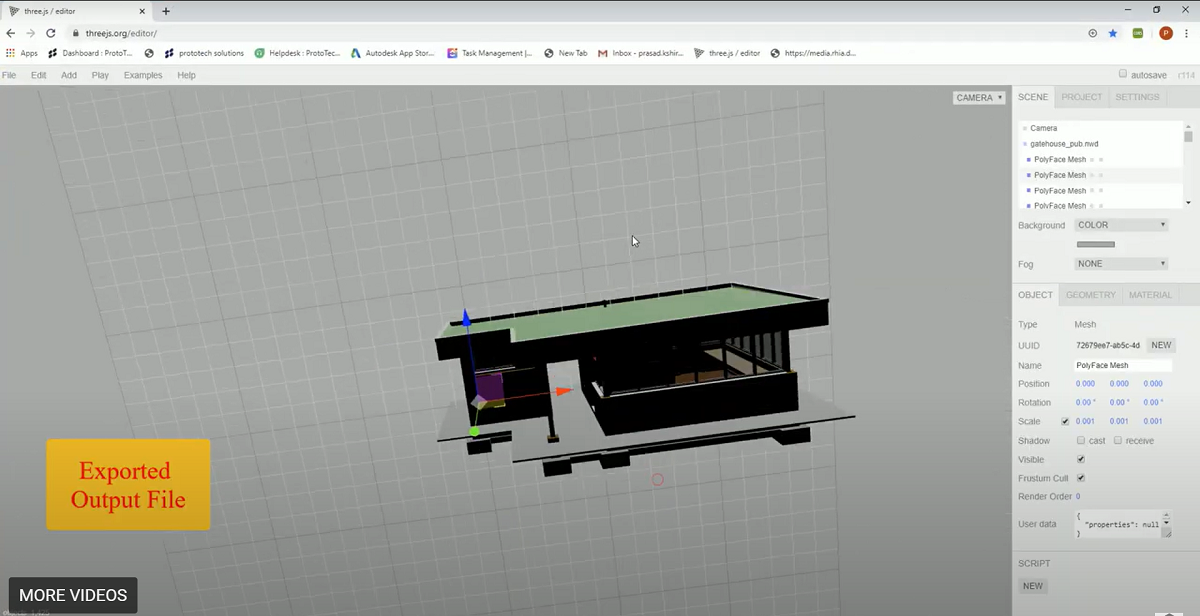Open the Apps grid in bookmarks bar
Screen dimensions: 1200x616
(22, 53)
